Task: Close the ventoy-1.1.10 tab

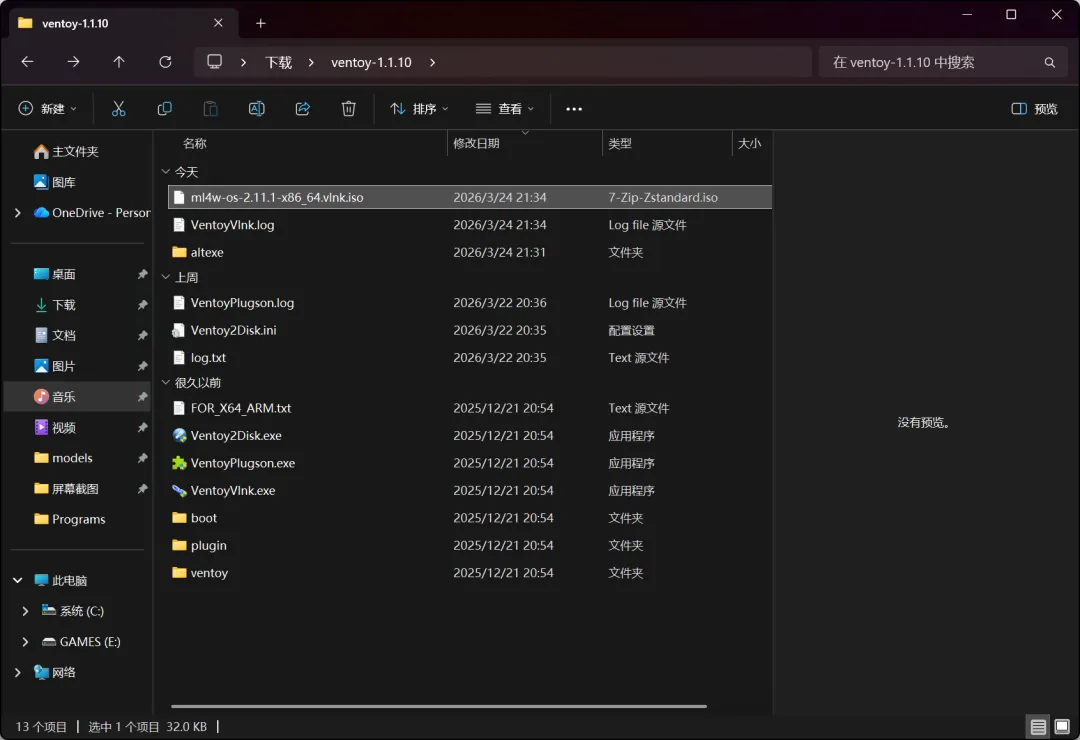Action: pos(218,23)
